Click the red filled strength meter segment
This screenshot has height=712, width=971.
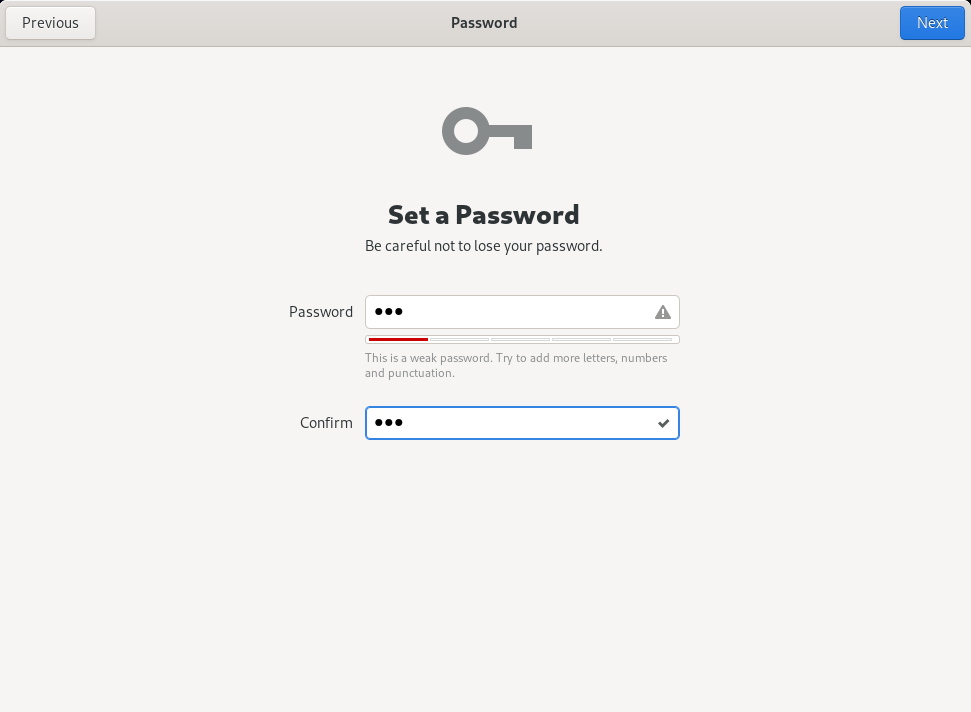pos(398,340)
